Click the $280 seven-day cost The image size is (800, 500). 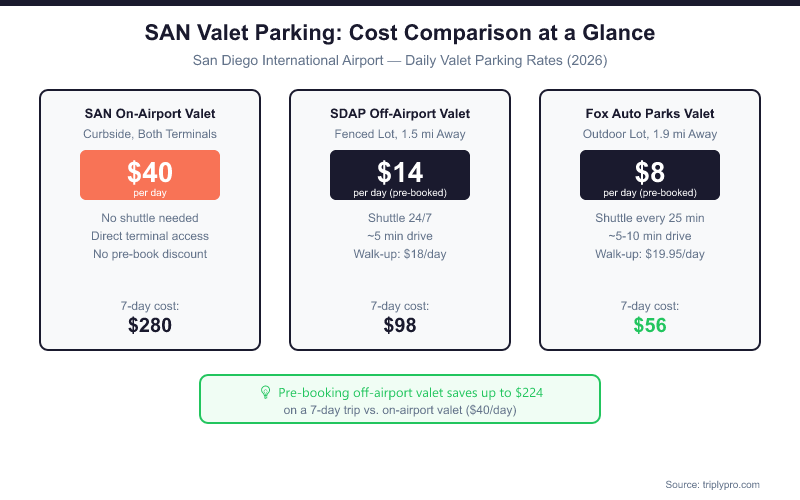[x=150, y=325]
